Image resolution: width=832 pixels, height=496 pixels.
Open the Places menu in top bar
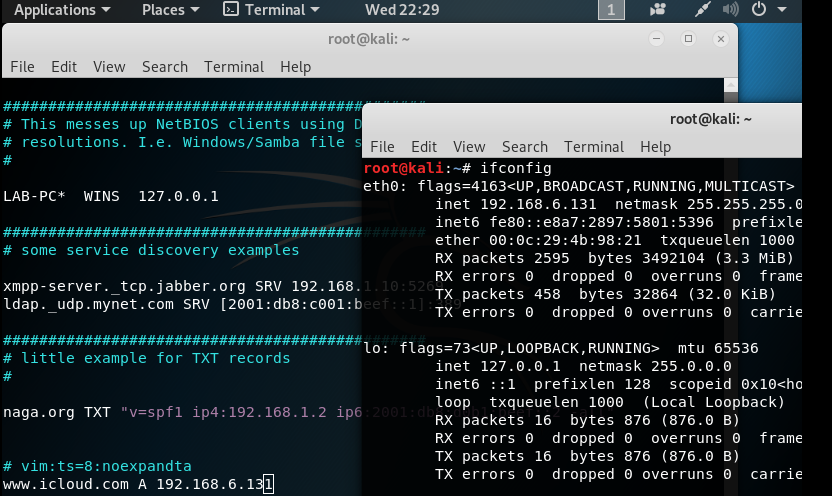coord(170,10)
